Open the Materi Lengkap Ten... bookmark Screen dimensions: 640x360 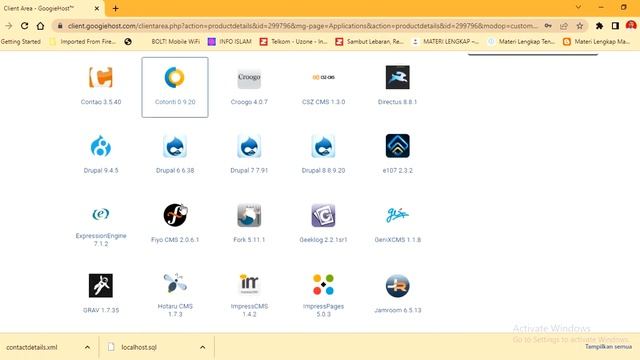[x=521, y=42]
